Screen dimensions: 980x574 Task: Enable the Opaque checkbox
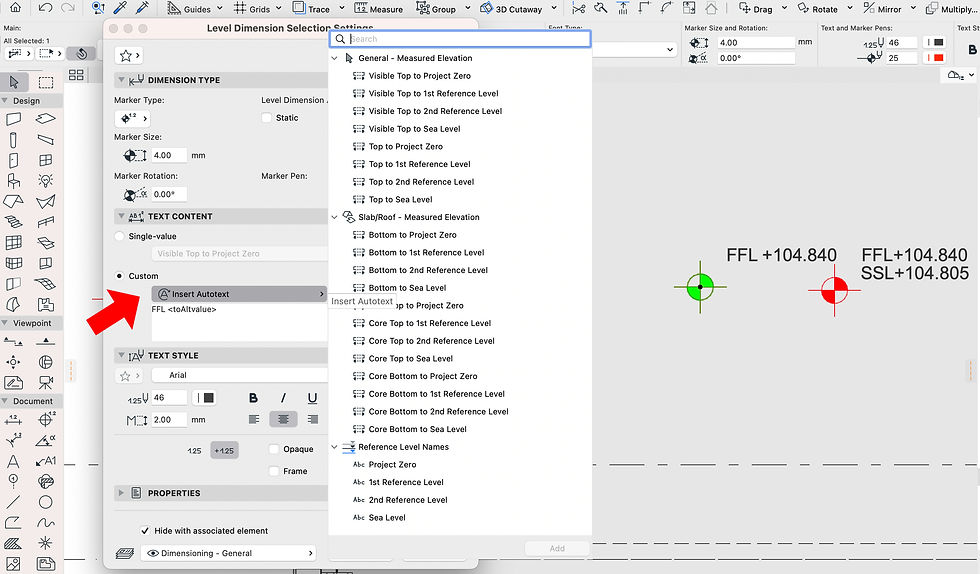tap(274, 449)
